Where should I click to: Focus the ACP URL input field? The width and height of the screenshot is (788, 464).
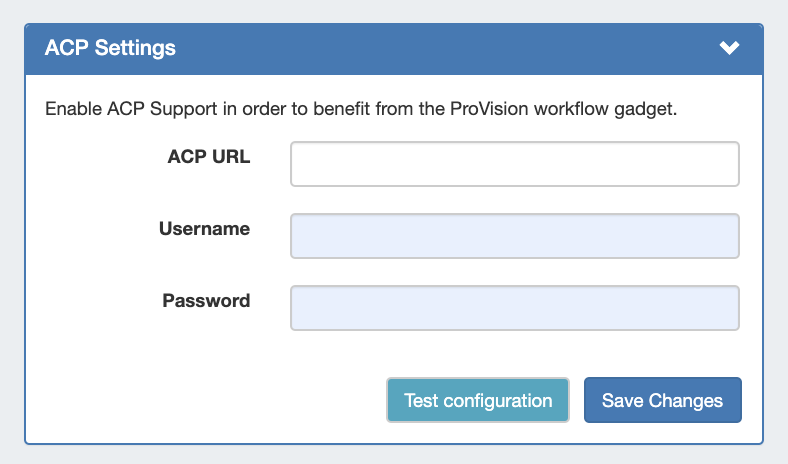click(514, 164)
